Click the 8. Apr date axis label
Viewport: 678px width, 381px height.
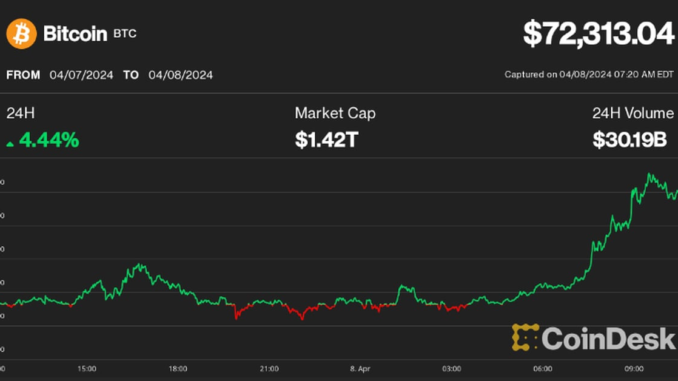coord(360,369)
